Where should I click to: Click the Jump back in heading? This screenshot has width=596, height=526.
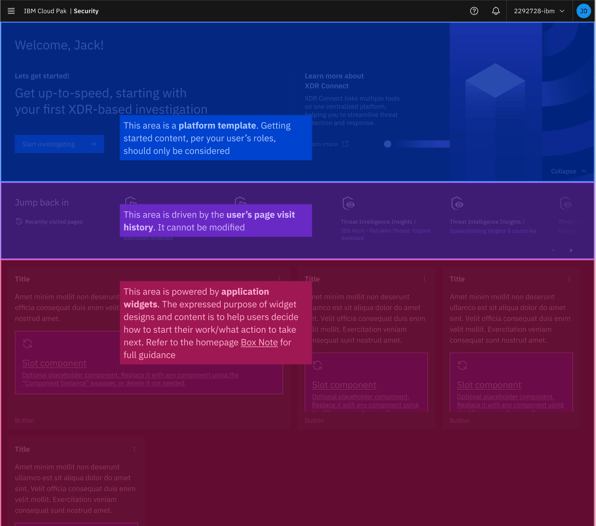pyautogui.click(x=42, y=203)
